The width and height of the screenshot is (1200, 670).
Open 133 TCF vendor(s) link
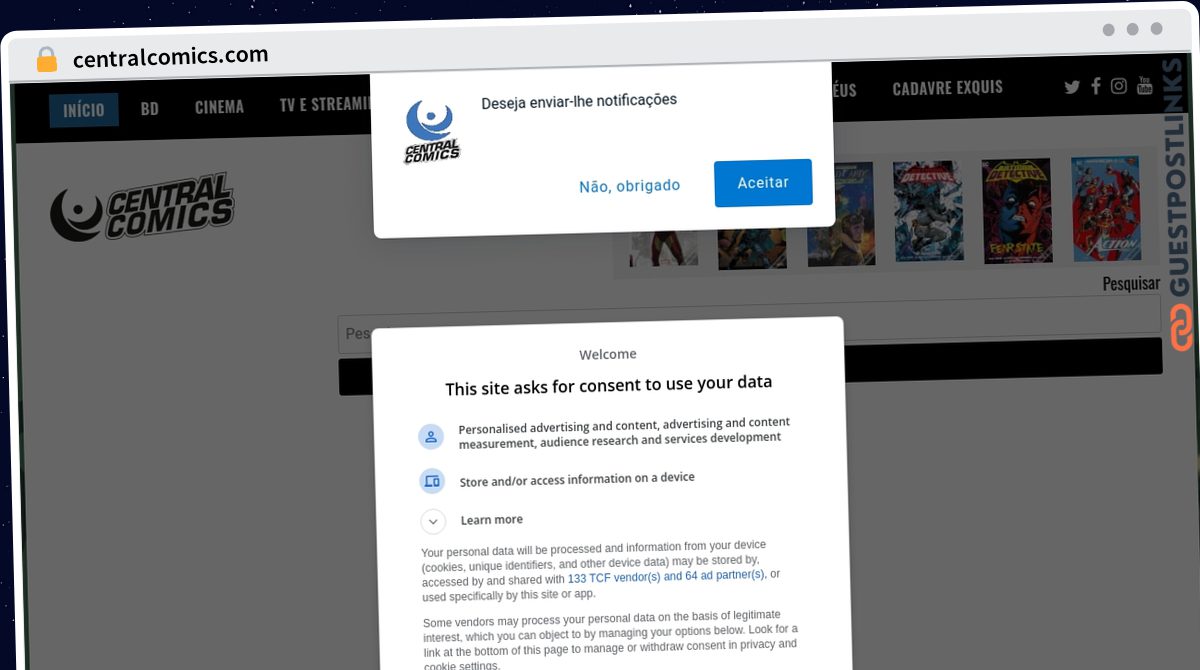614,578
